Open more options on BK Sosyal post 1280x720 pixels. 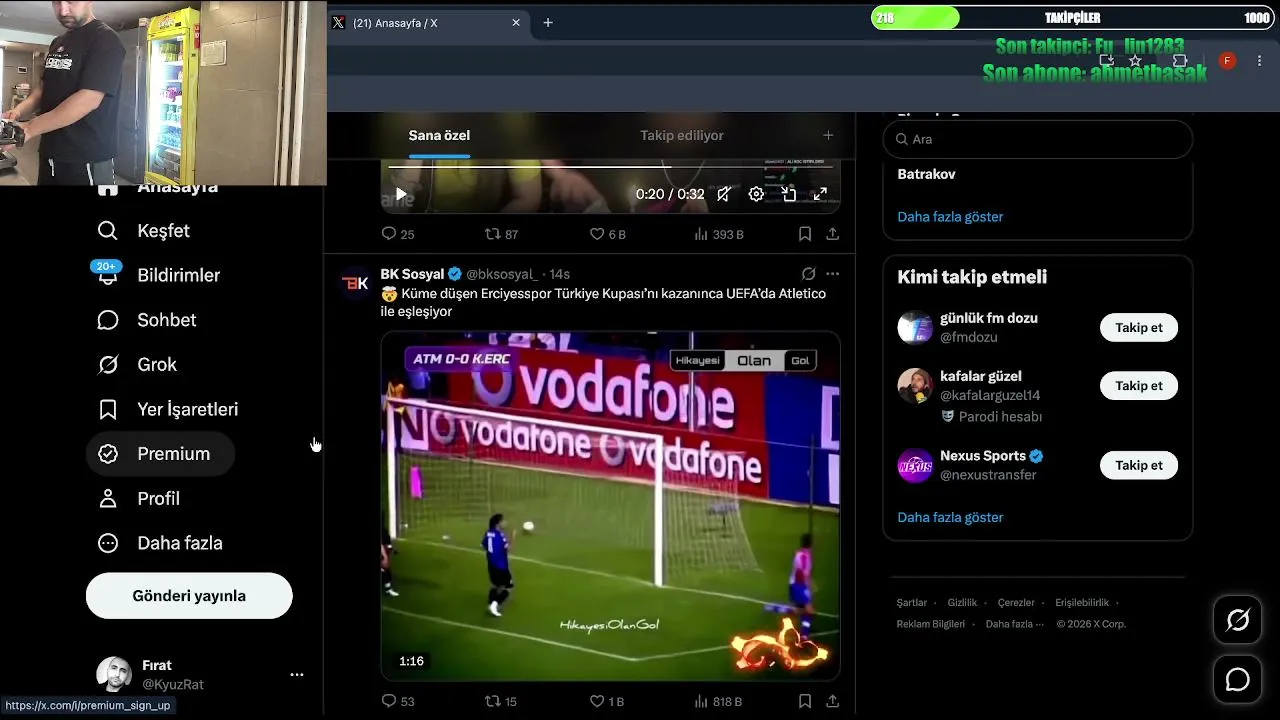coord(832,274)
